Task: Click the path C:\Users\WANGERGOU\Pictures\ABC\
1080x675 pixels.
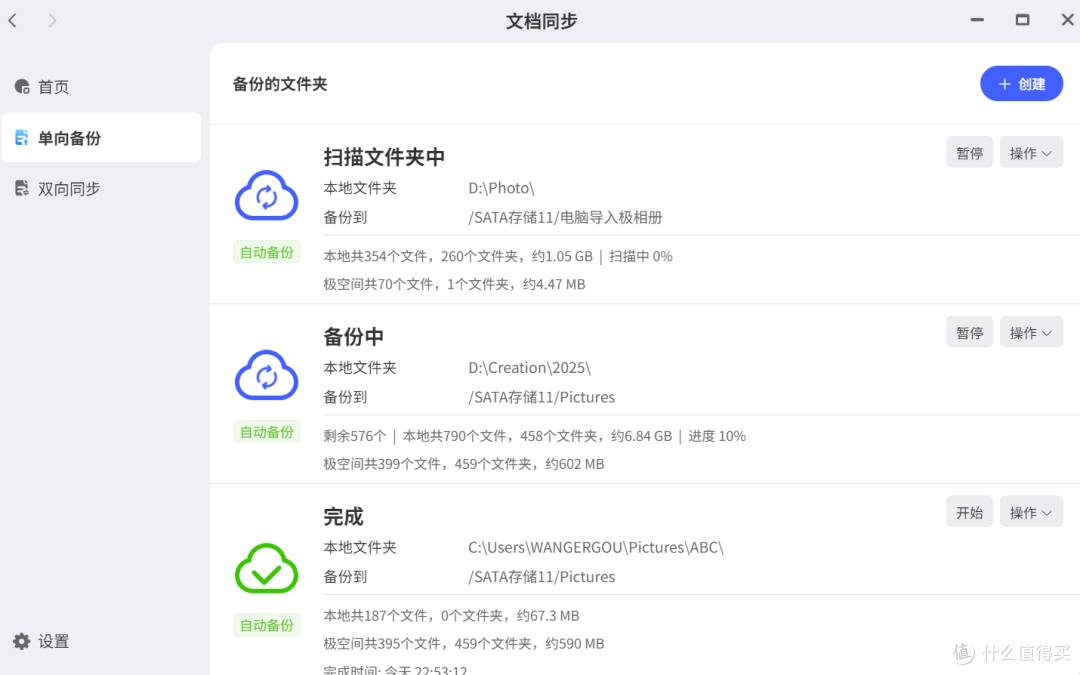Action: pos(596,548)
